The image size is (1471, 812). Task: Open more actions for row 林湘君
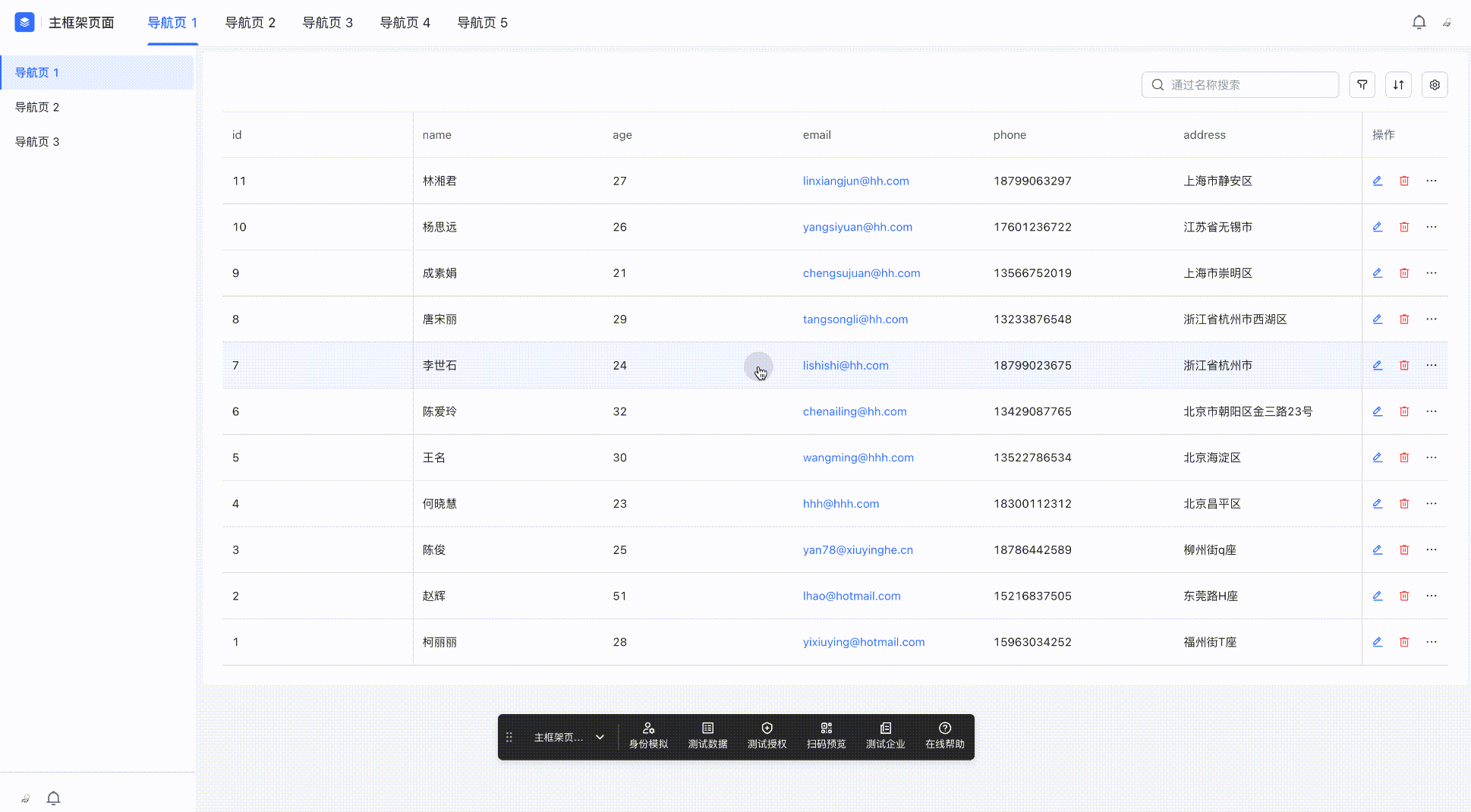click(x=1432, y=181)
